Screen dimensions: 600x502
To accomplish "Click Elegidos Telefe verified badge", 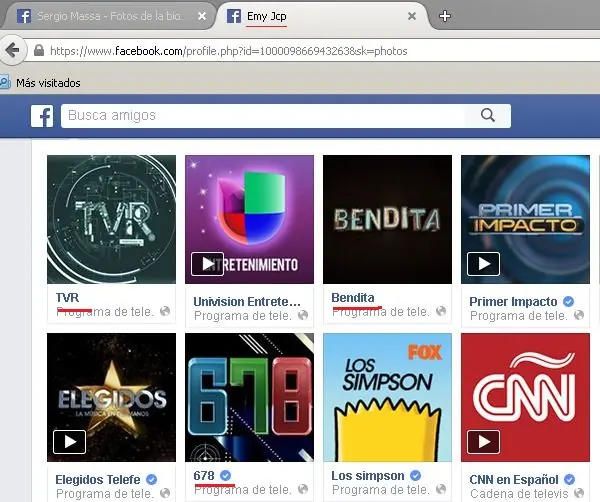I will point(152,479).
